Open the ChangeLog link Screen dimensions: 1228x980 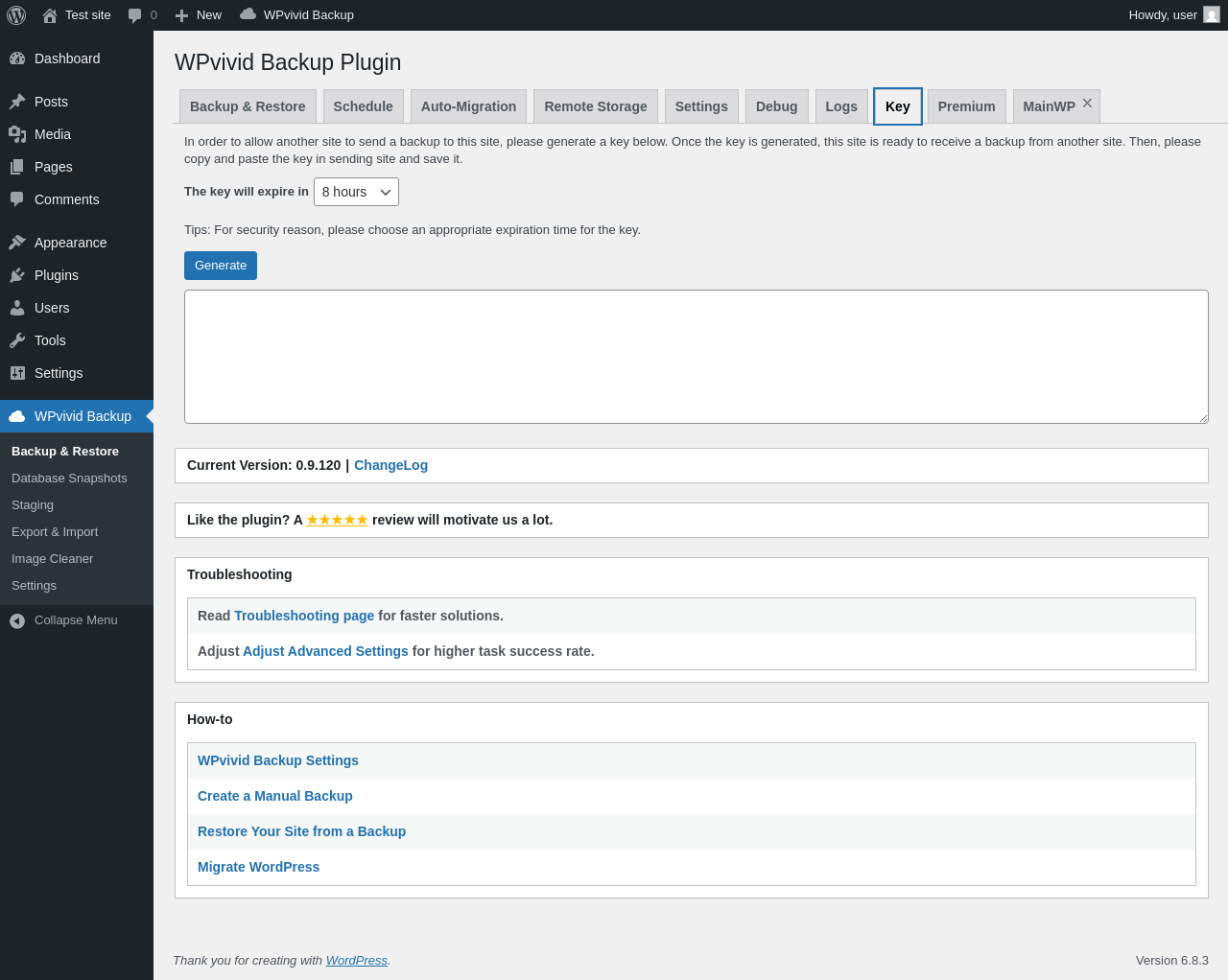coord(390,465)
